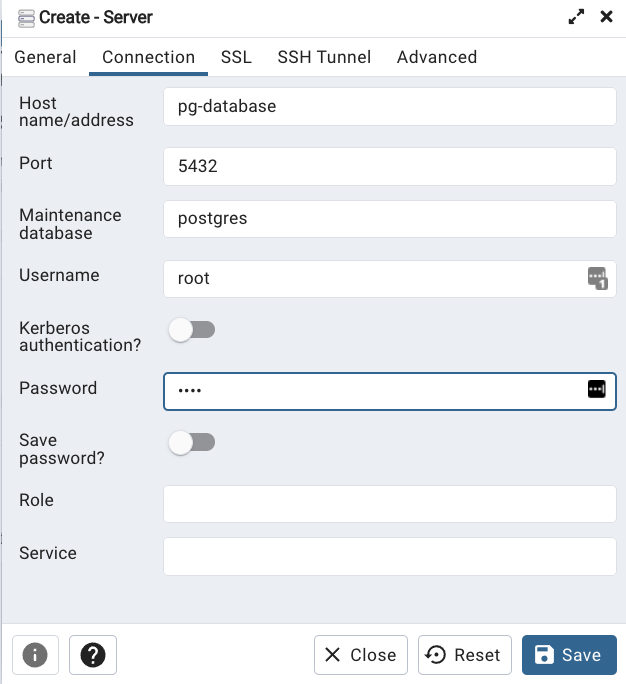This screenshot has height=684, width=626.
Task: Click the Maintenance database field
Action: 390,219
